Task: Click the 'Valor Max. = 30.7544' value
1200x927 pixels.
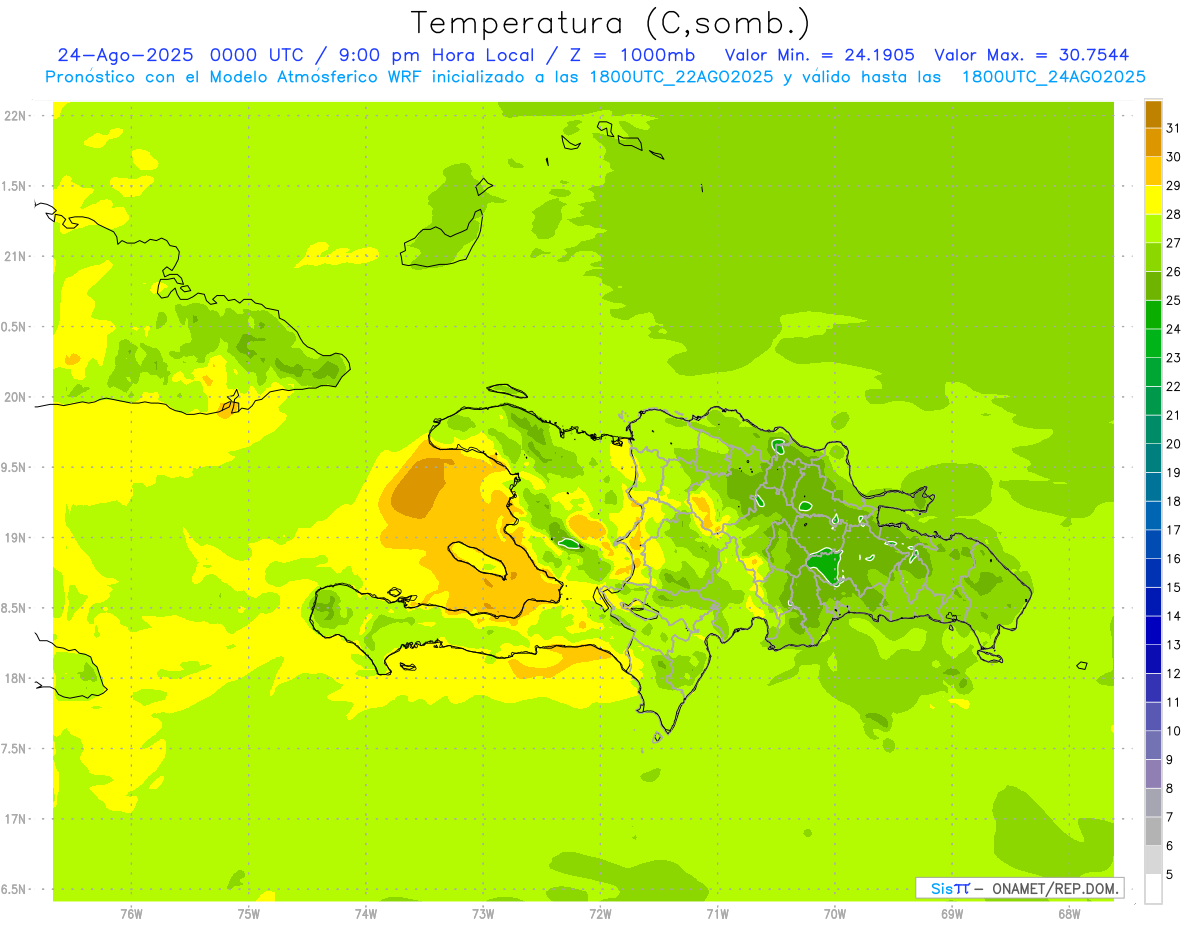Action: [1032, 55]
